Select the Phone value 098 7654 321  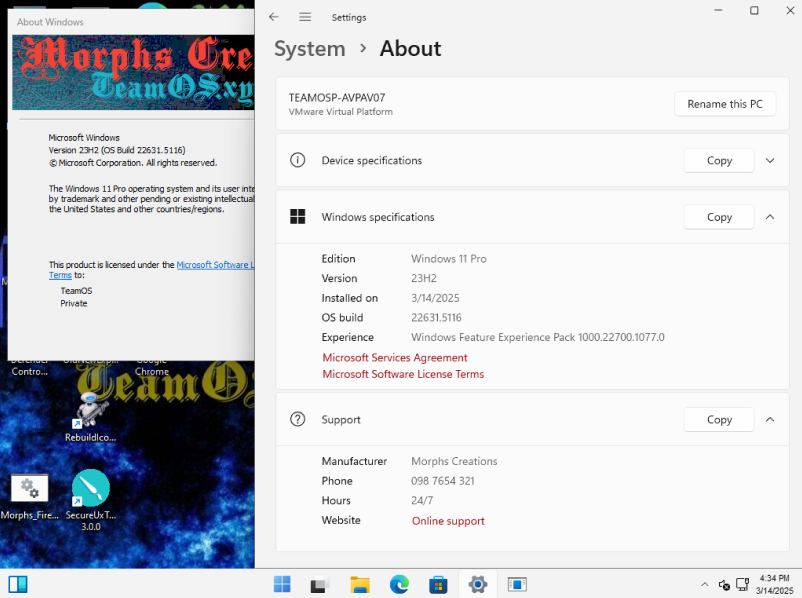[443, 481]
